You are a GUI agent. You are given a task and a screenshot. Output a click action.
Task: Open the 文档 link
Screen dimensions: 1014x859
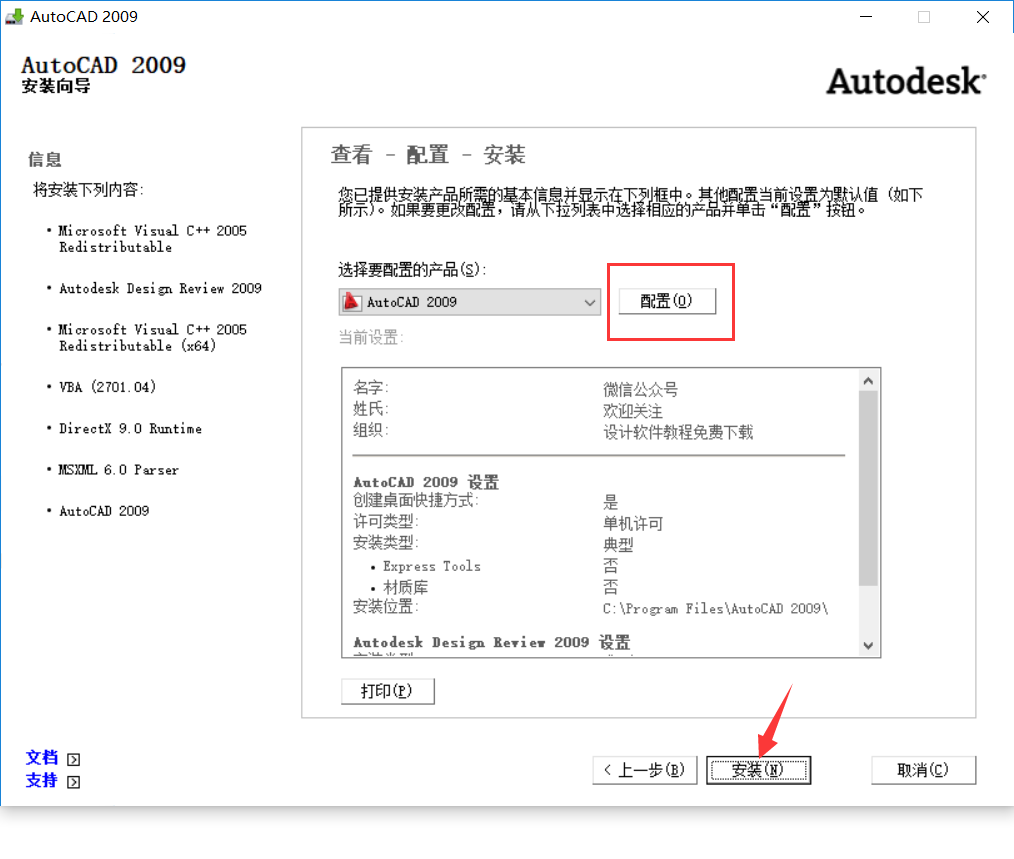(42, 758)
